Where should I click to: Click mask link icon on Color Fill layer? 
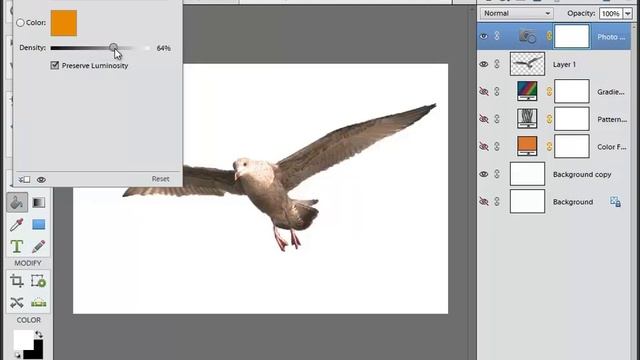(x=549, y=146)
